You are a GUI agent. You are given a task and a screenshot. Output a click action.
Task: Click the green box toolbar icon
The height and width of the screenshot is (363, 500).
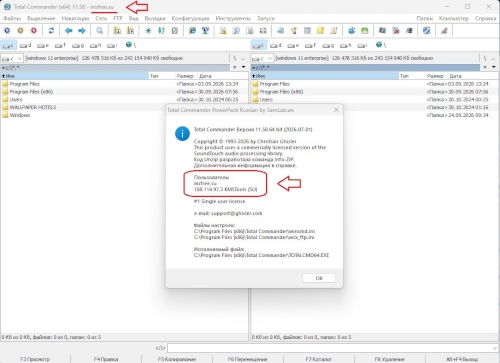(365, 31)
